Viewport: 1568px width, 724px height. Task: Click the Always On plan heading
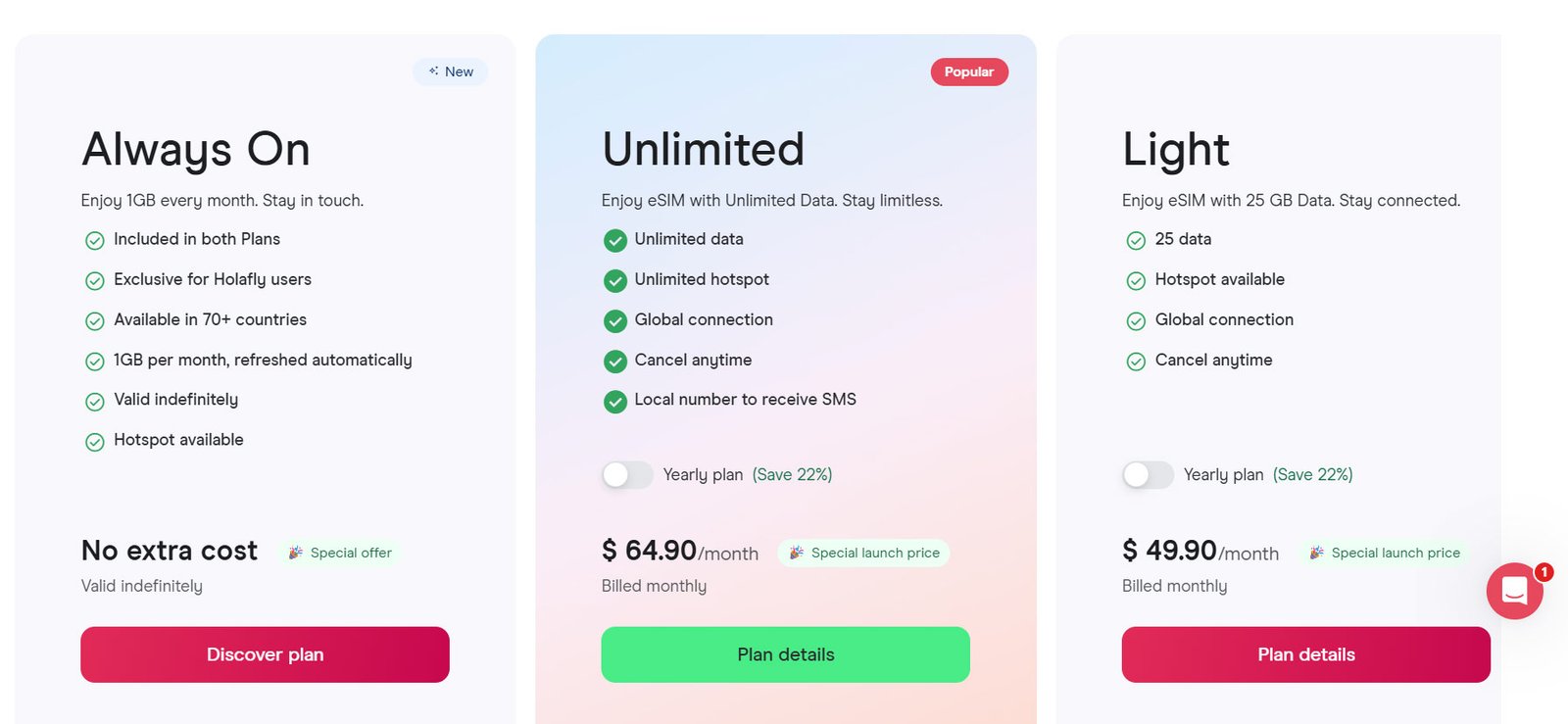click(x=196, y=150)
